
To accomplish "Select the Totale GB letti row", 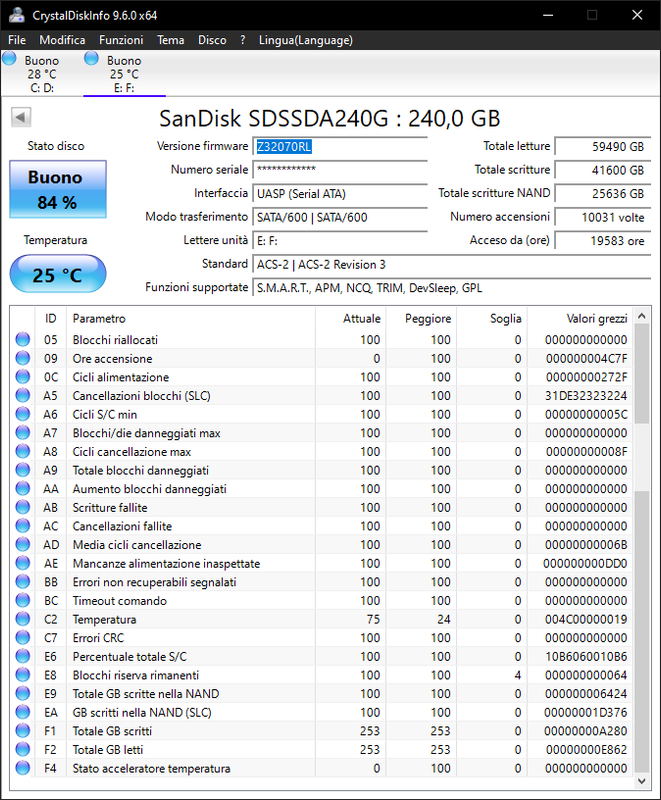I will pyautogui.click(x=321, y=749).
